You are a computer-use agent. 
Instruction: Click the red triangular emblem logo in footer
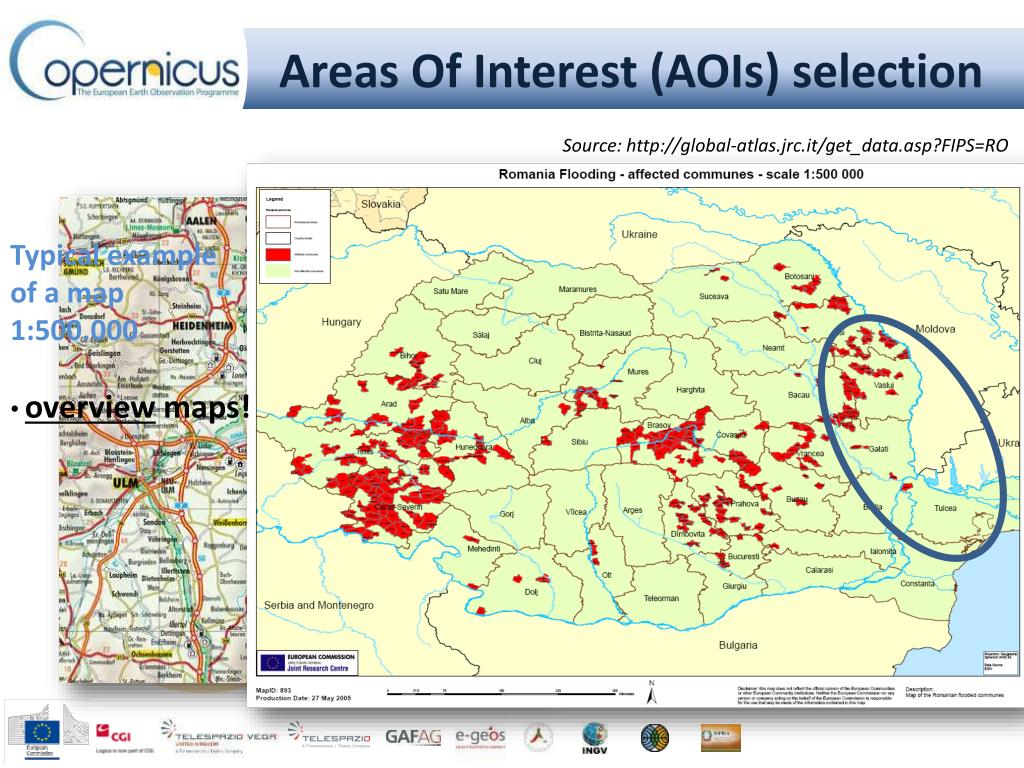537,737
